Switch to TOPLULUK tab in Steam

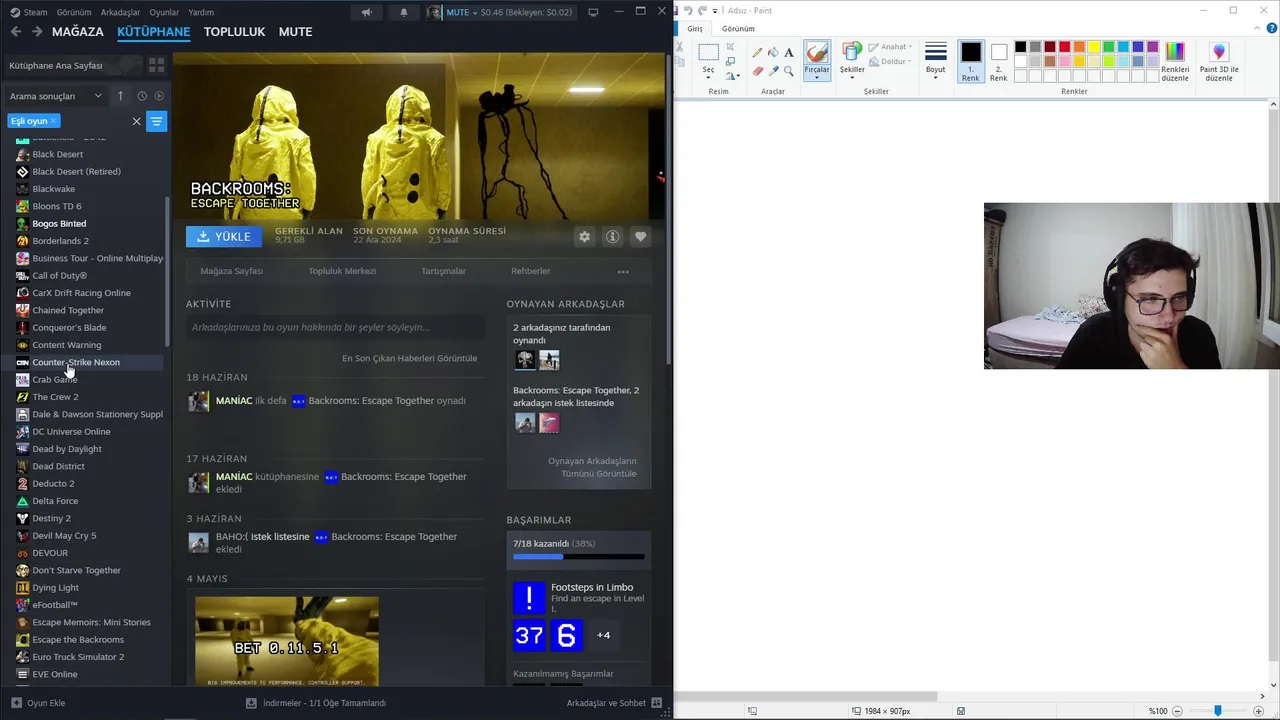[234, 32]
